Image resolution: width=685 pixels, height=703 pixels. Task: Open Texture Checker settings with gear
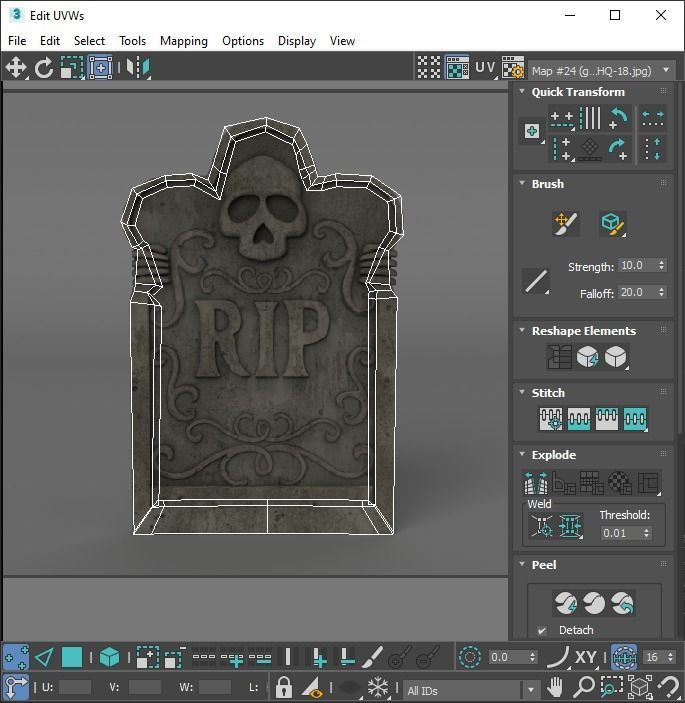(512, 68)
